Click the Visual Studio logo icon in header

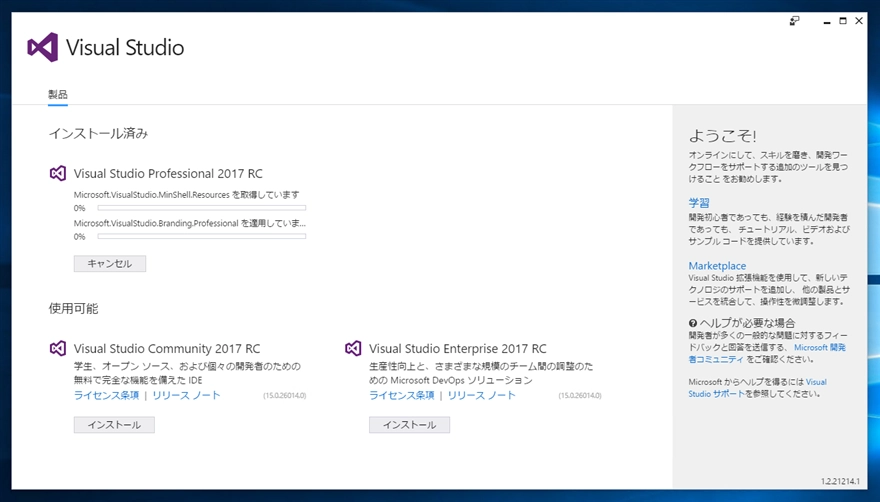tap(43, 47)
